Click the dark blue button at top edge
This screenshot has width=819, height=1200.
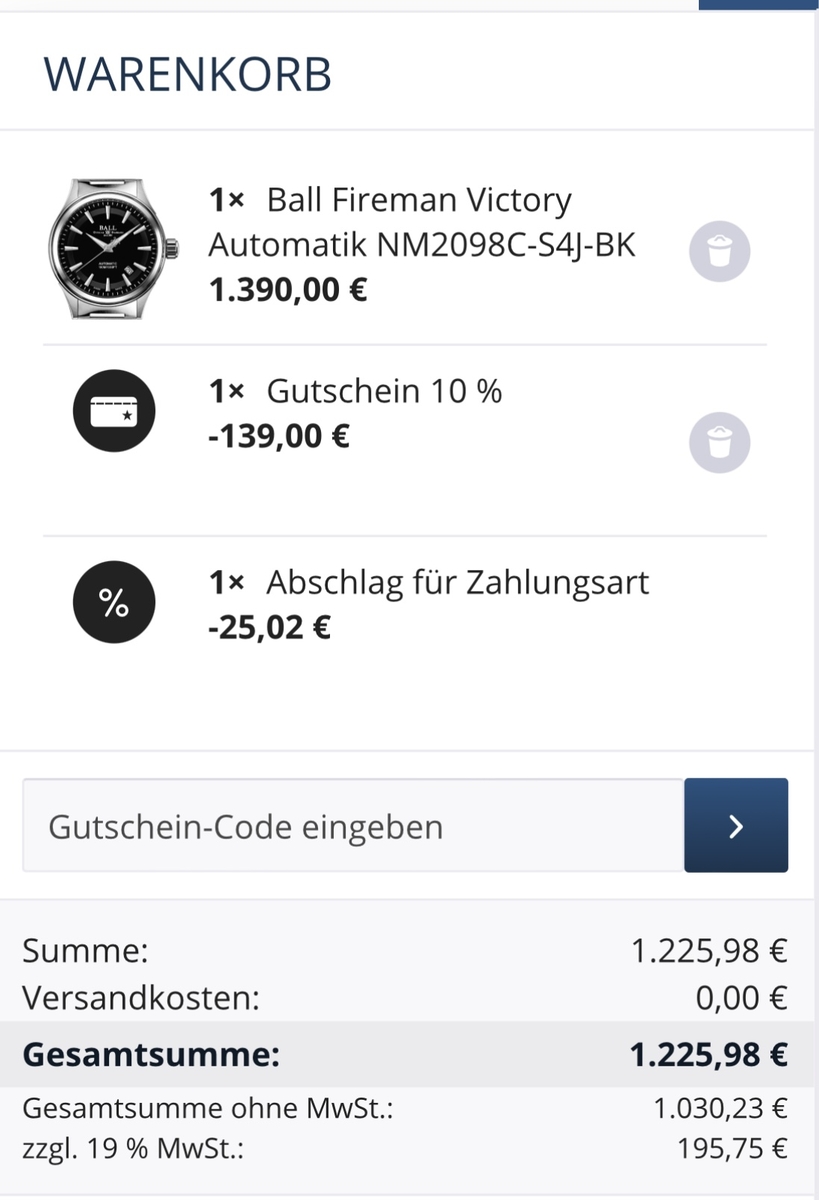(758, 4)
